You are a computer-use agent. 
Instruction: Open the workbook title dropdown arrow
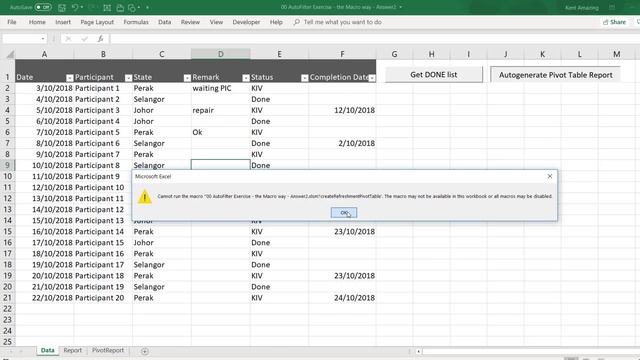click(401, 7)
